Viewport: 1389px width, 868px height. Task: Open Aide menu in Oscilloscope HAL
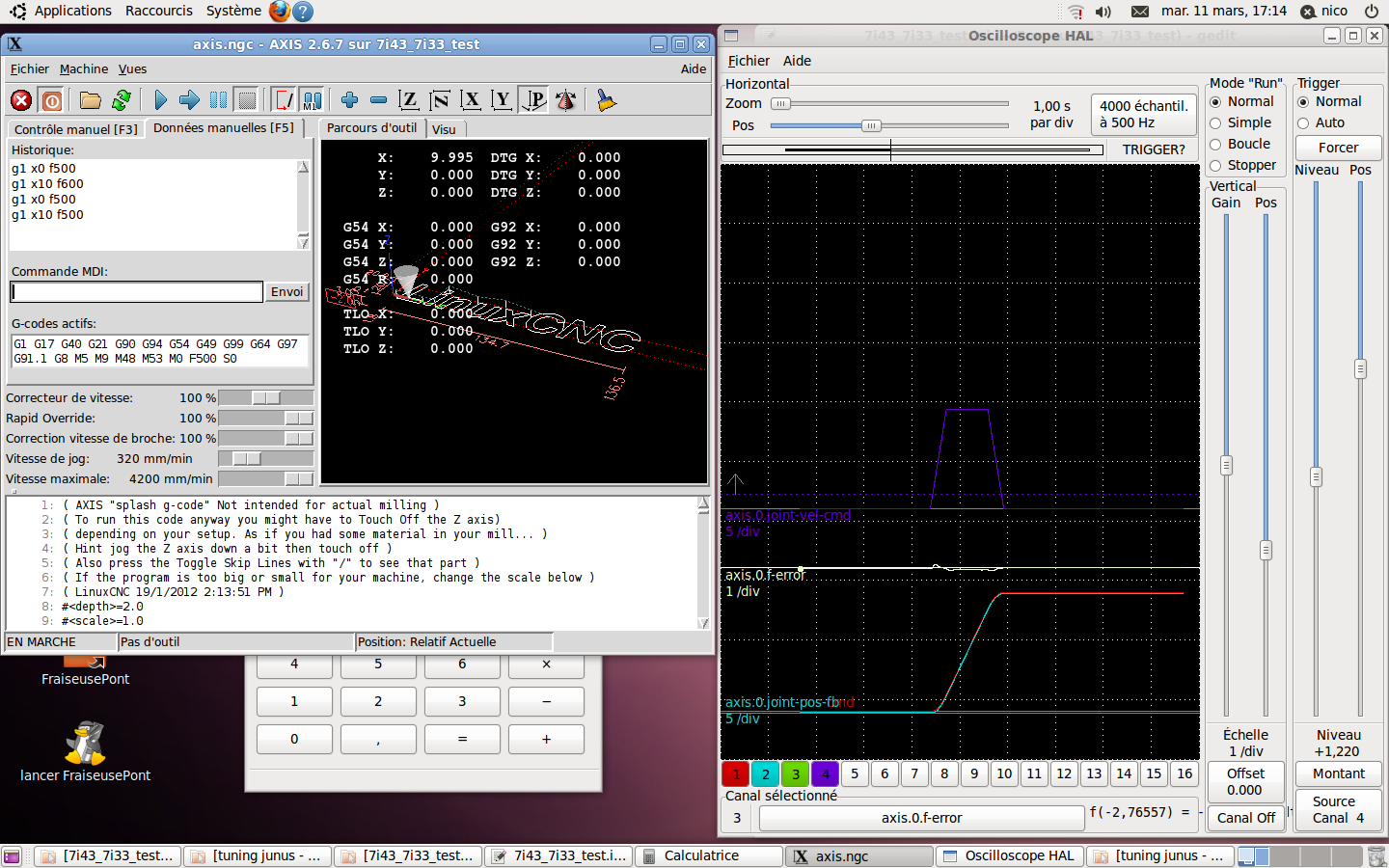(797, 61)
